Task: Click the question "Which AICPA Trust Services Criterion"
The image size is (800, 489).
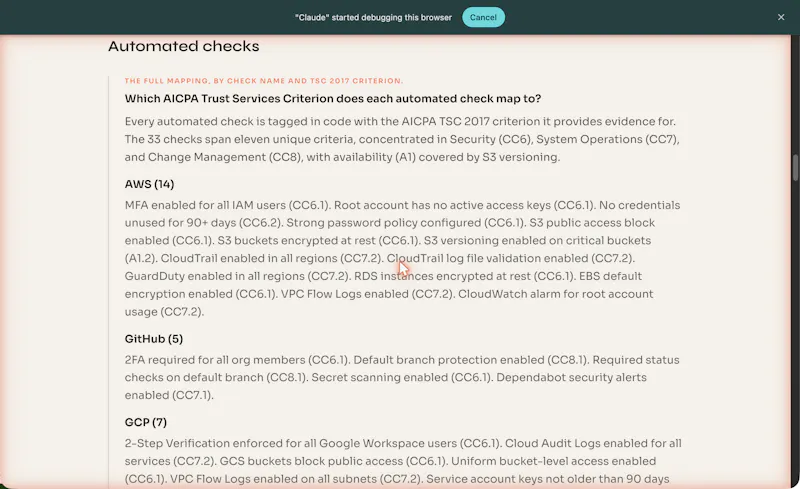Action: [x=333, y=99]
